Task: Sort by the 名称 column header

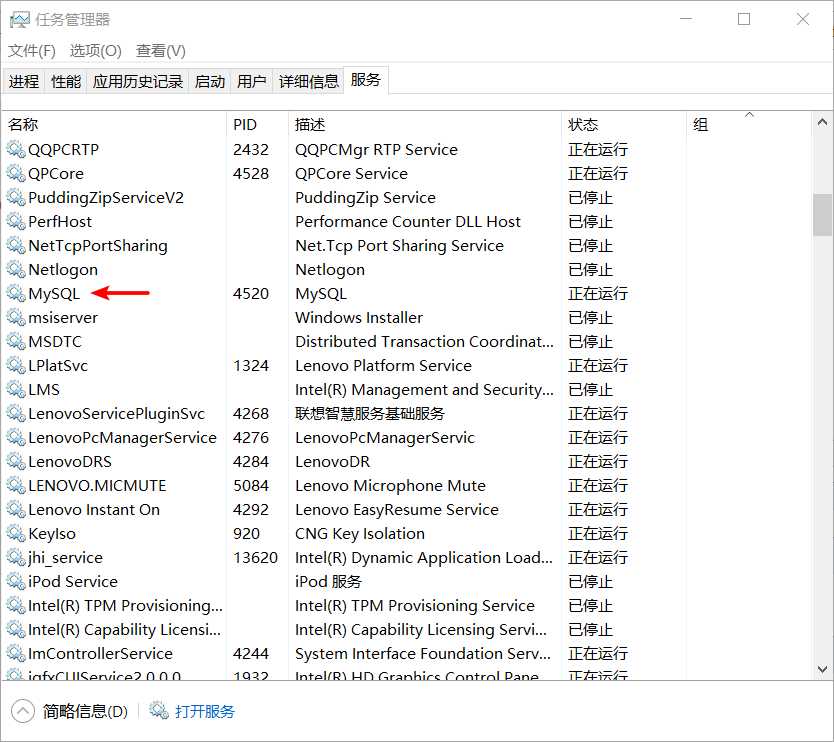Action: tap(115, 124)
